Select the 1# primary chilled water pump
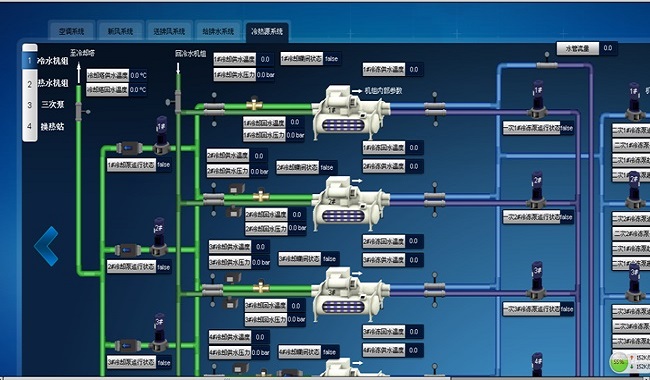650x380 pixels. (x=538, y=99)
